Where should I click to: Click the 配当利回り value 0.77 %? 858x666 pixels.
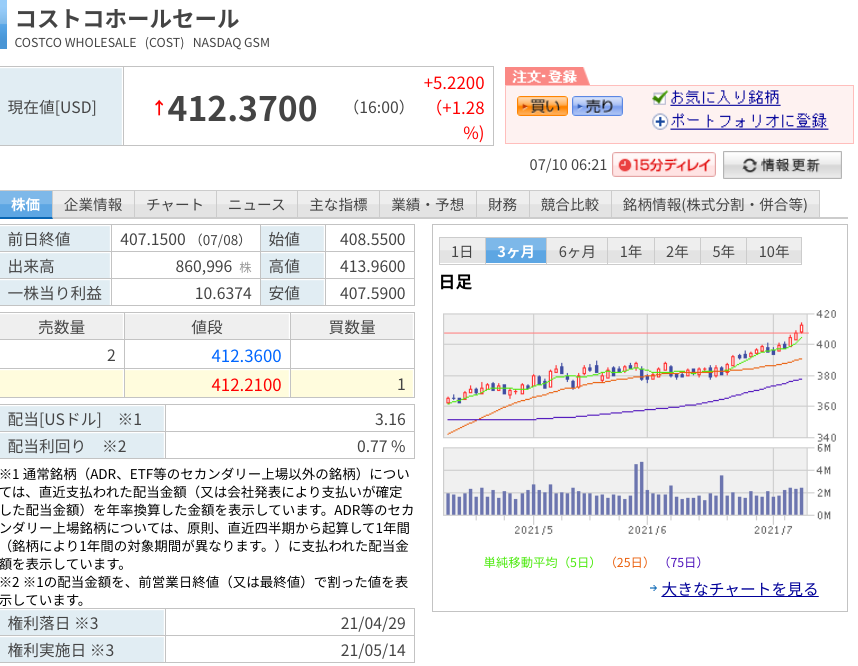click(381, 447)
